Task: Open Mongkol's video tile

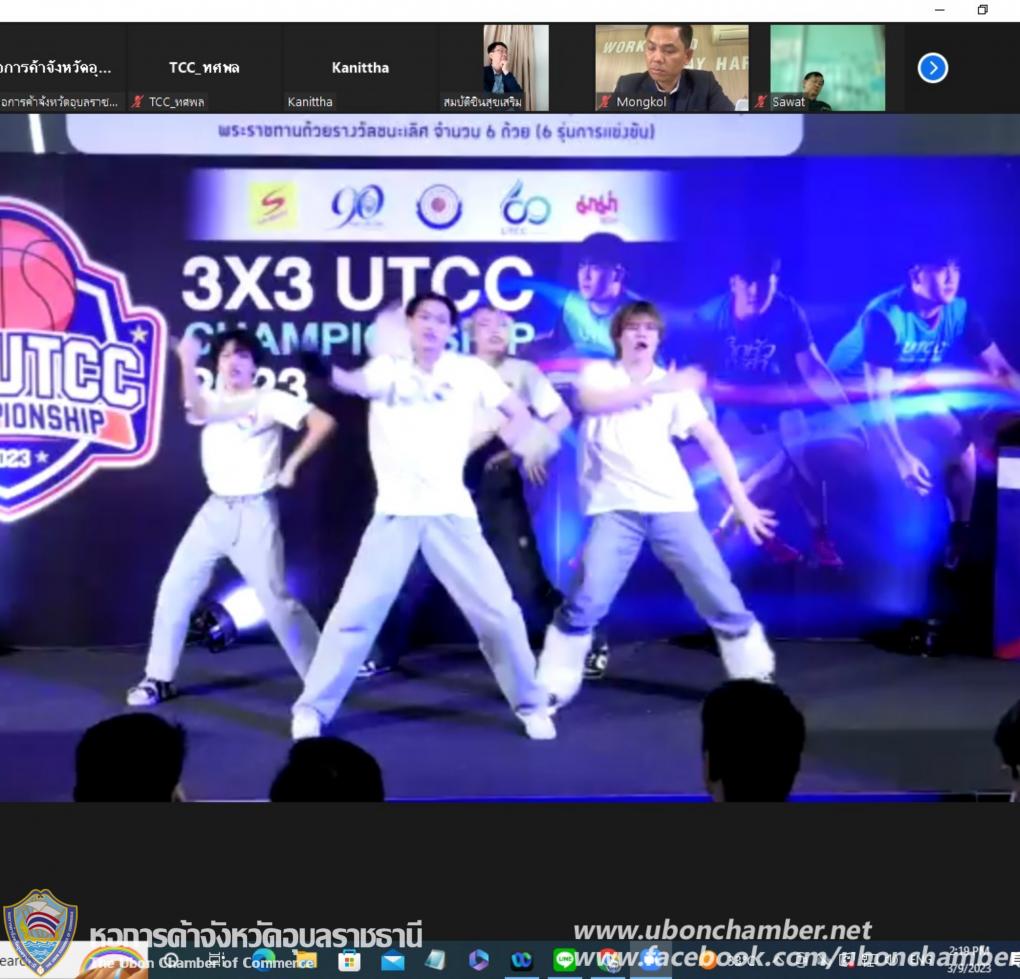Action: pyautogui.click(x=672, y=68)
